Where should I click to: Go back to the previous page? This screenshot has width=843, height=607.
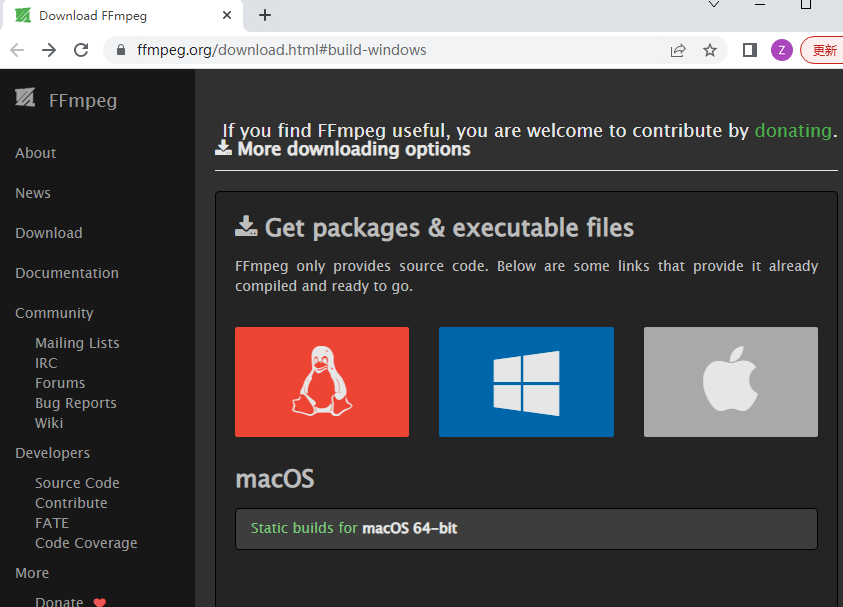click(17, 50)
